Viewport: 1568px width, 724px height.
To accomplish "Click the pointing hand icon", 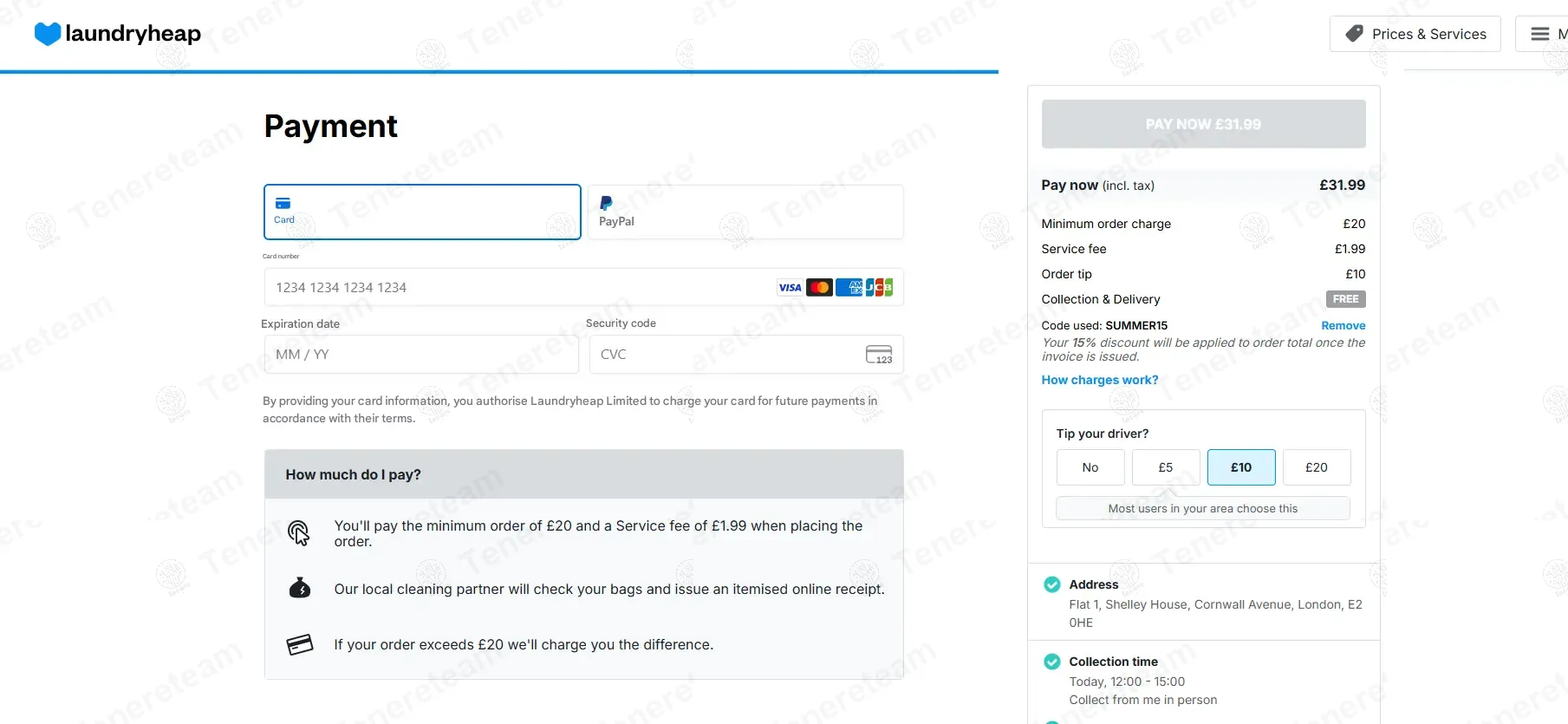I will point(299,532).
